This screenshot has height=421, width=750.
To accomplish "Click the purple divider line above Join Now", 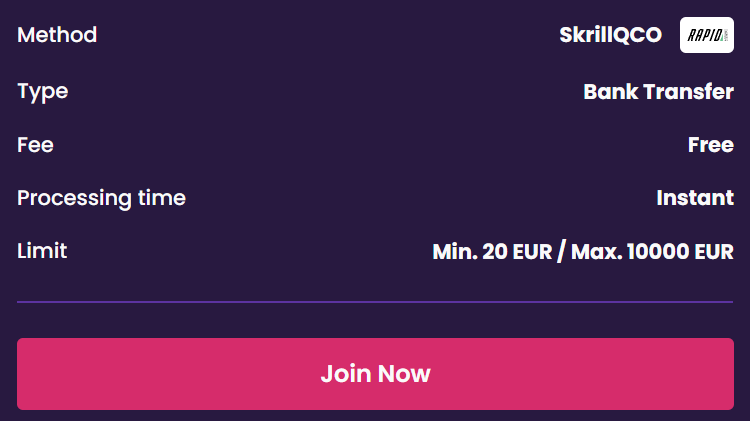I will tap(375, 301).
